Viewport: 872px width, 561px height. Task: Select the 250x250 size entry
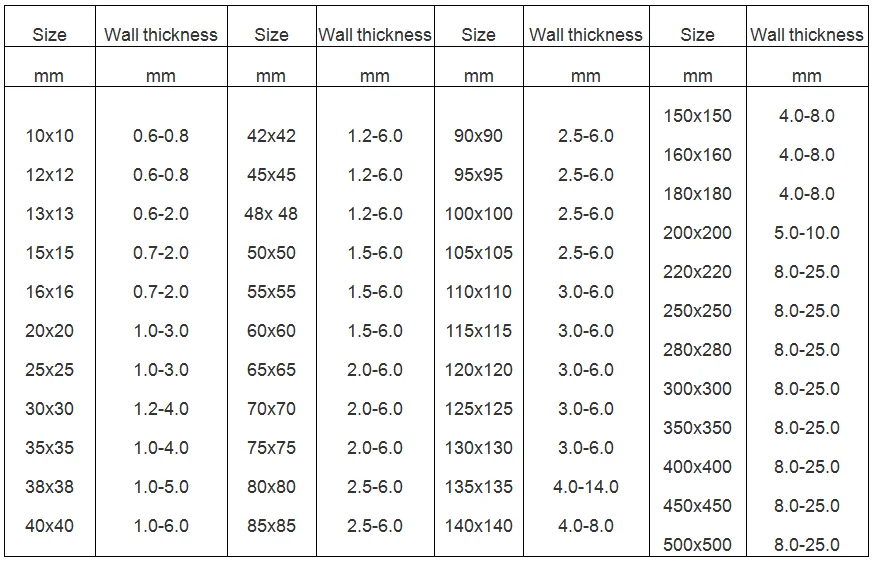coord(697,311)
